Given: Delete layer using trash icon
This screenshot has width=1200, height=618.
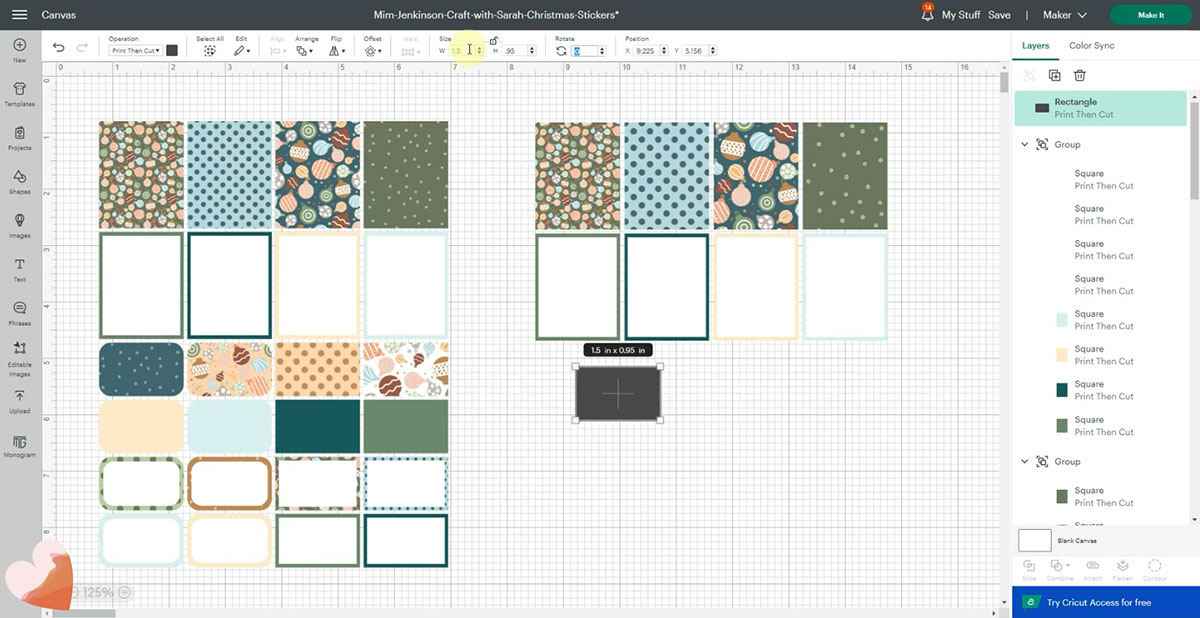Looking at the screenshot, I should (x=1080, y=75).
